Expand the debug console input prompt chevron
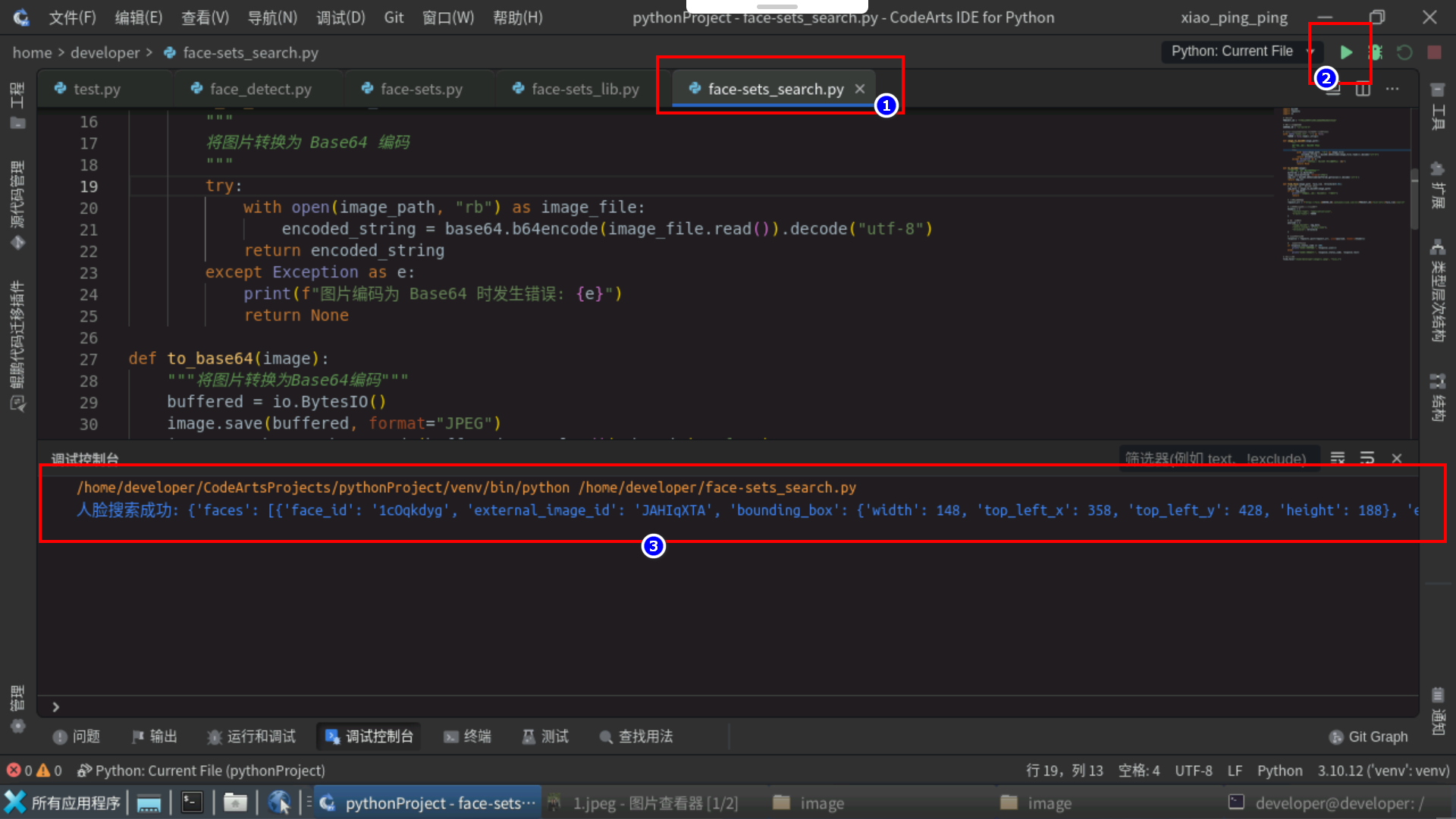 click(55, 707)
